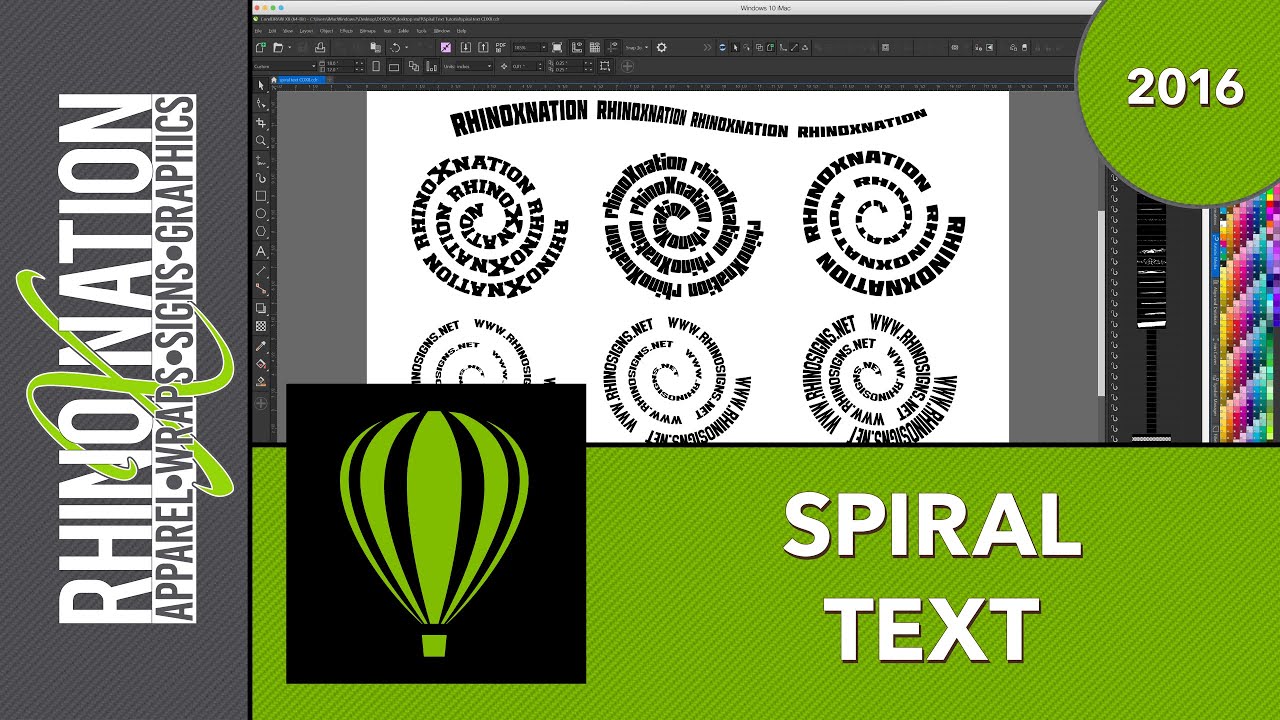Toggle show rulers button

tap(577, 47)
